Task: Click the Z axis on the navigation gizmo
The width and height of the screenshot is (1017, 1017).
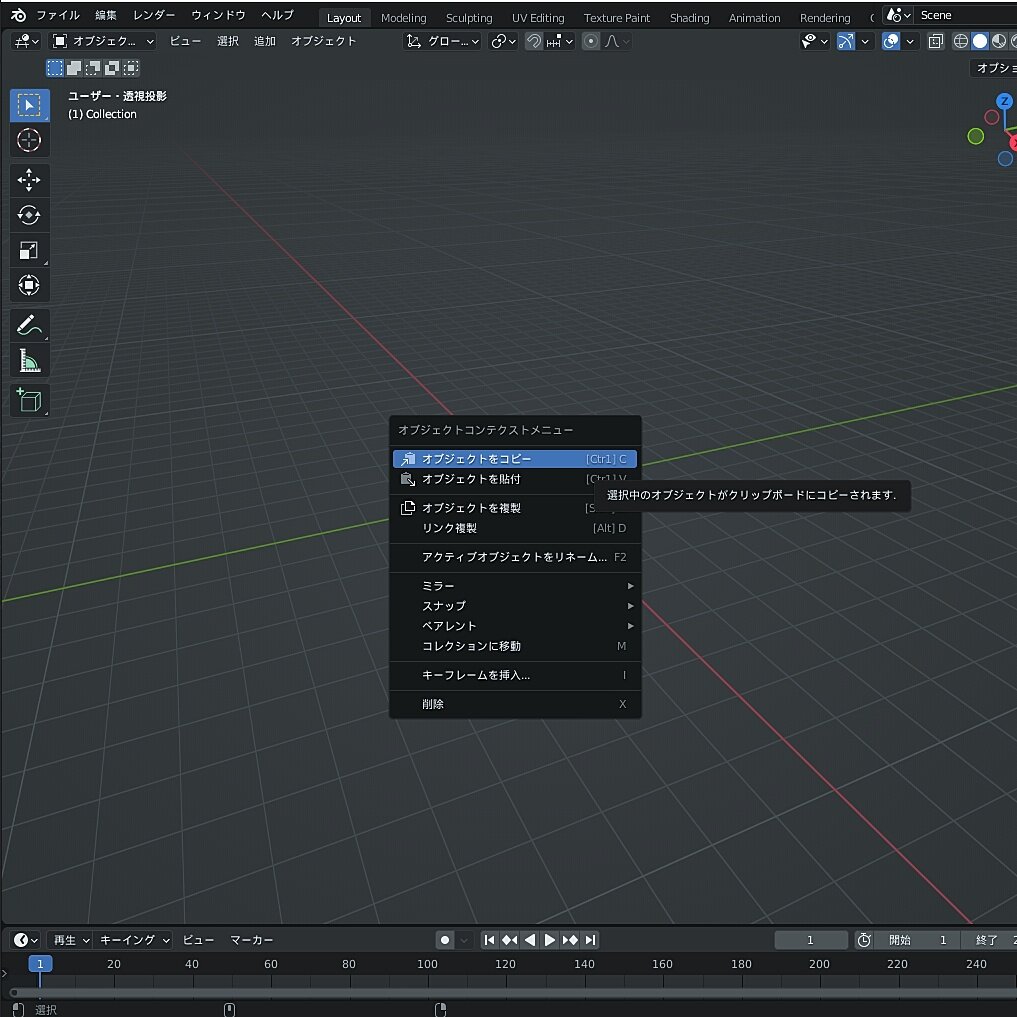Action: tap(1005, 101)
